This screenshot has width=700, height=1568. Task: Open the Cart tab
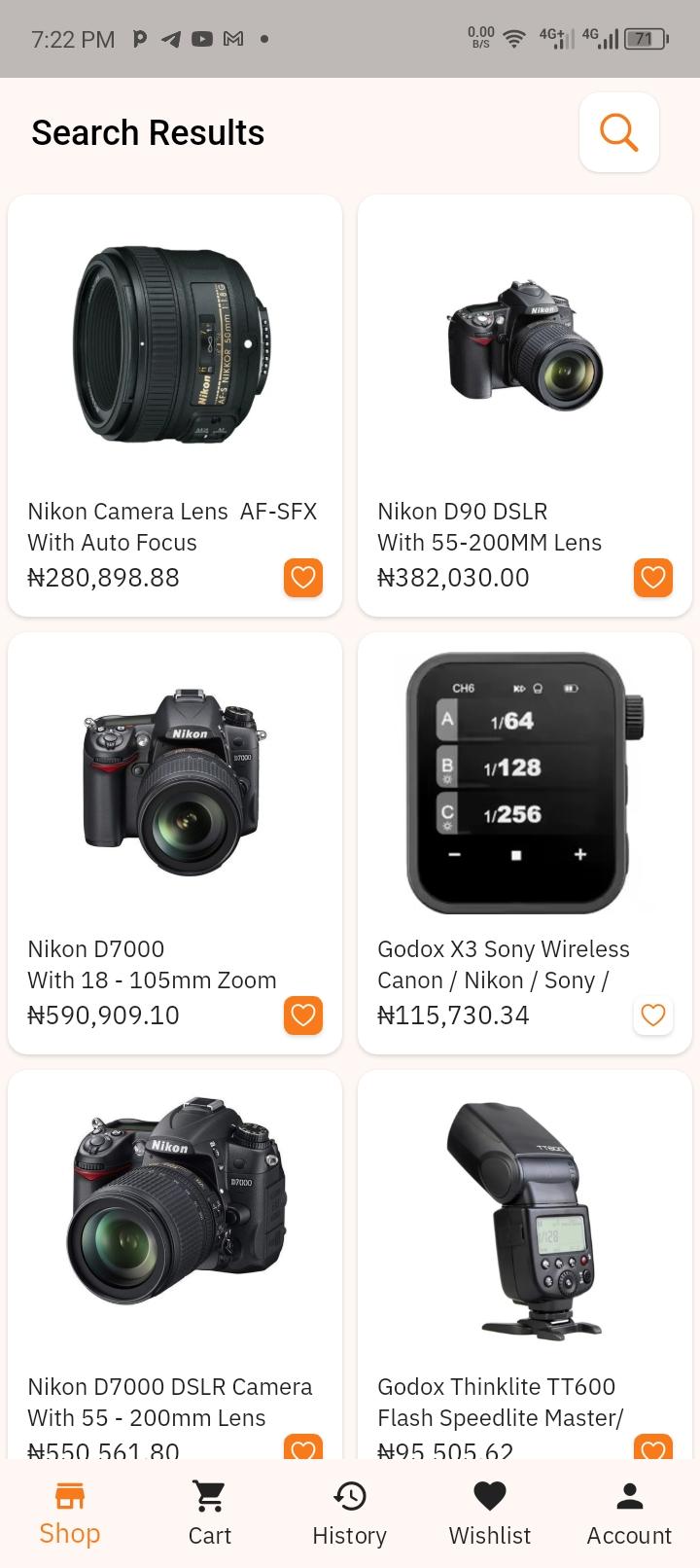point(210,1514)
